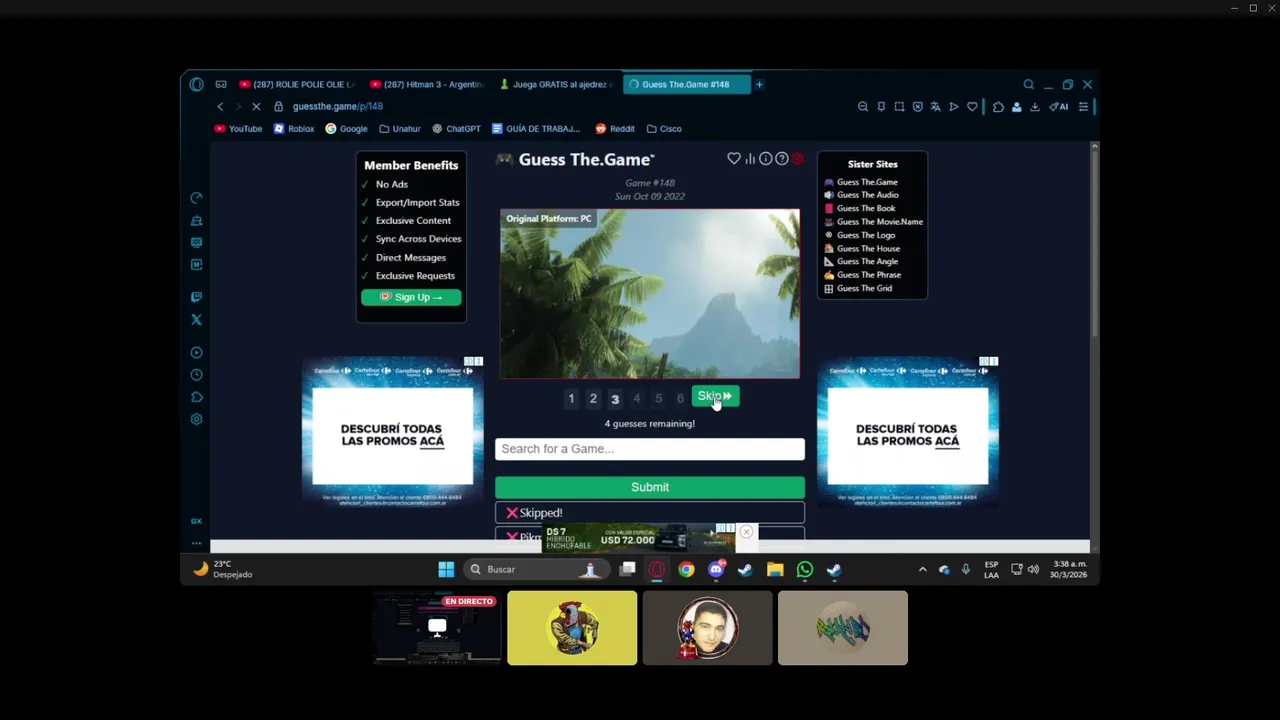This screenshot has height=720, width=1280.
Task: Open downloads icon in browser toolbar
Action: click(1035, 107)
